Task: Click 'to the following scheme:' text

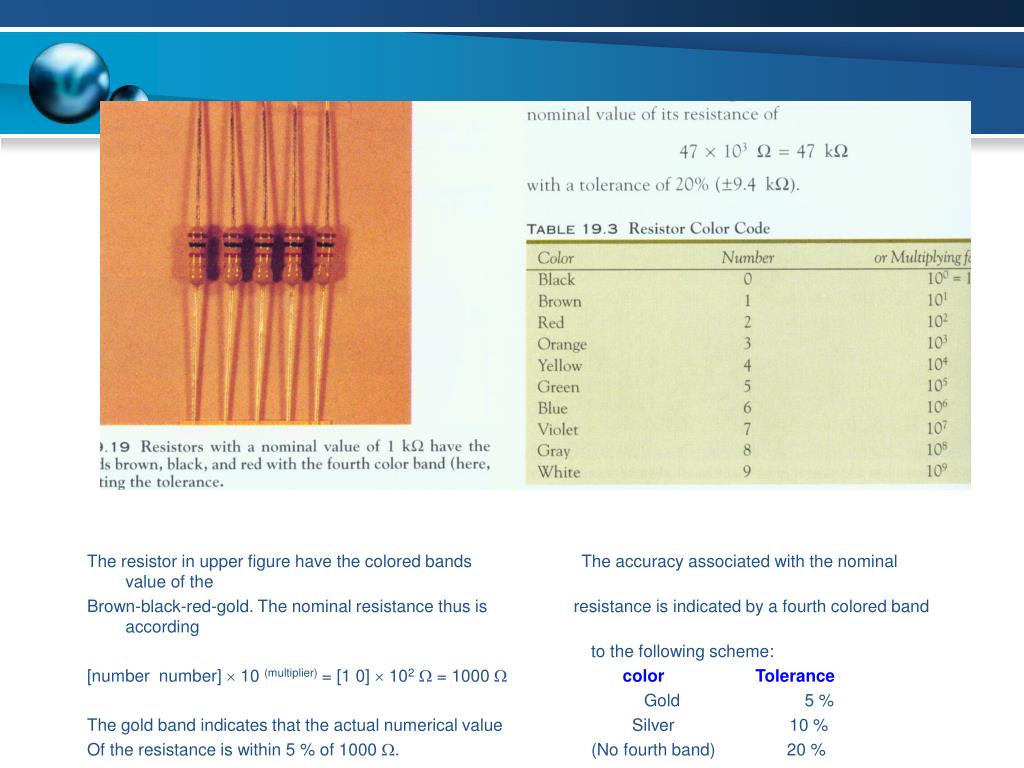Action: click(682, 652)
